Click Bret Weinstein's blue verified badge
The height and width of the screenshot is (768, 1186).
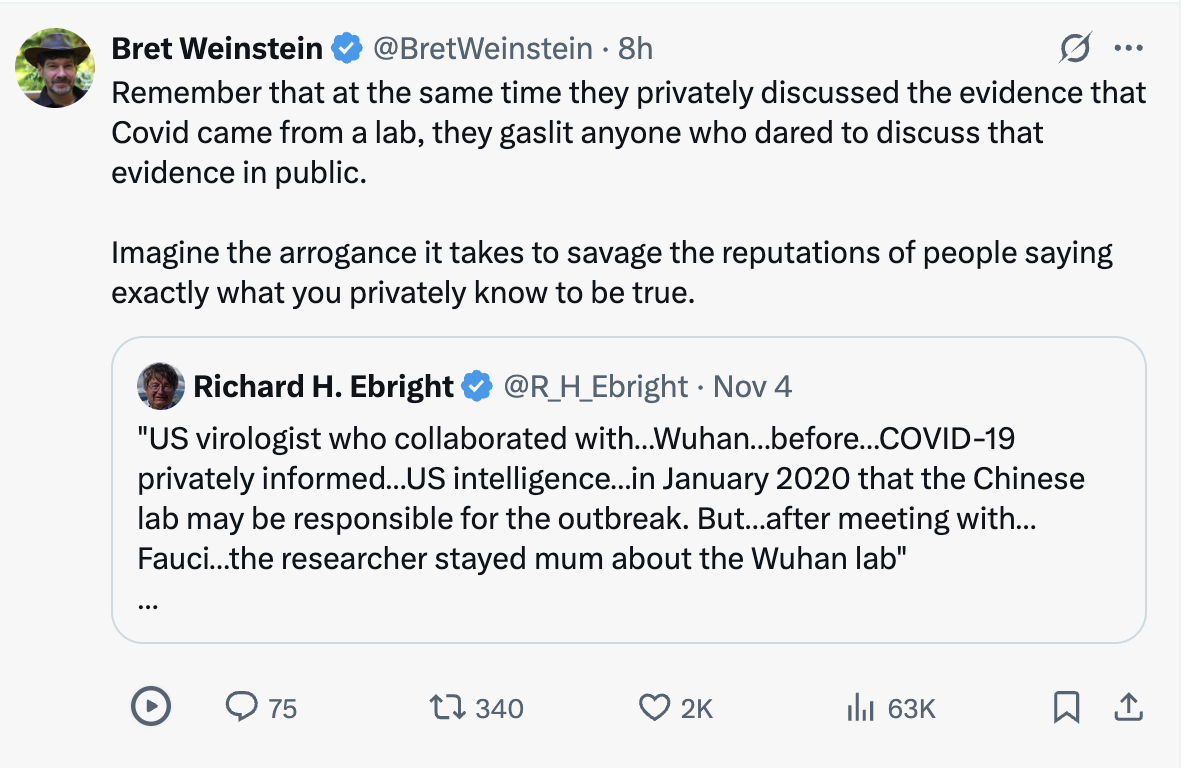coord(347,48)
